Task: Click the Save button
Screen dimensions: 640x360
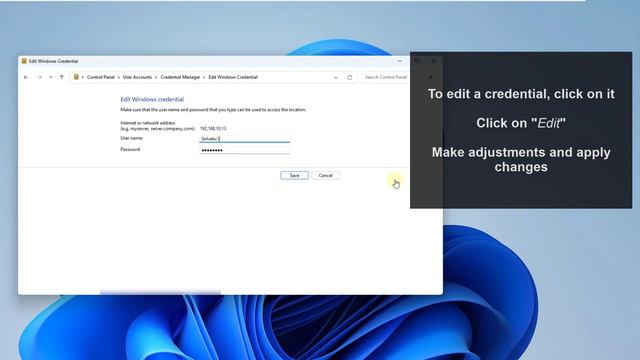Action: pyautogui.click(x=294, y=175)
